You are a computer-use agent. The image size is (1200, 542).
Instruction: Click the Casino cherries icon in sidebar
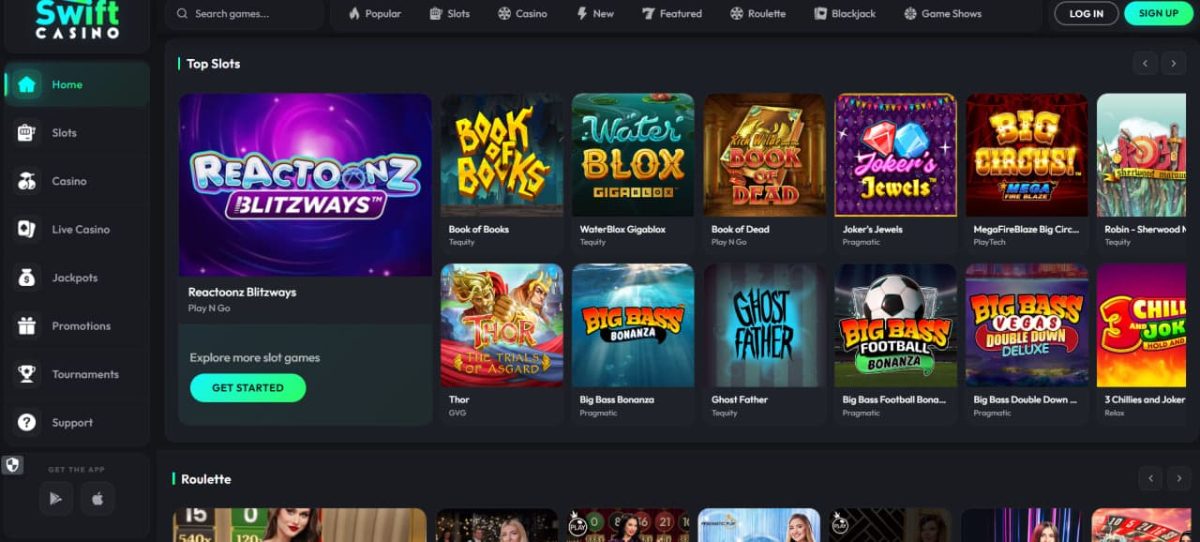coord(27,181)
